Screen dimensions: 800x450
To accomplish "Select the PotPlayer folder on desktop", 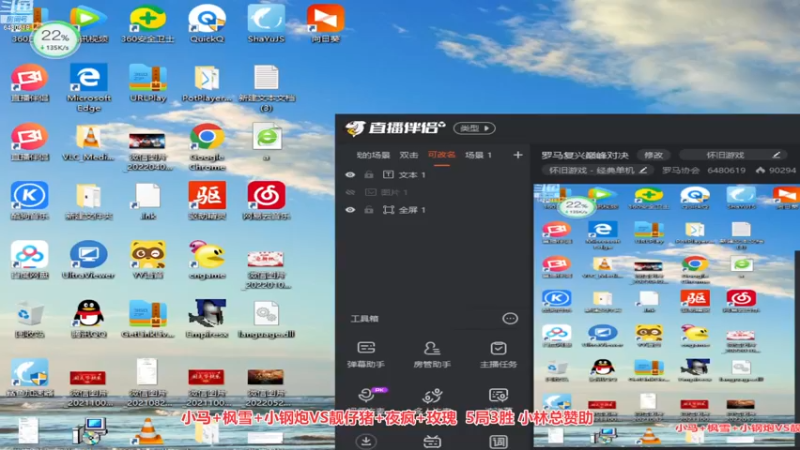I will click(207, 83).
